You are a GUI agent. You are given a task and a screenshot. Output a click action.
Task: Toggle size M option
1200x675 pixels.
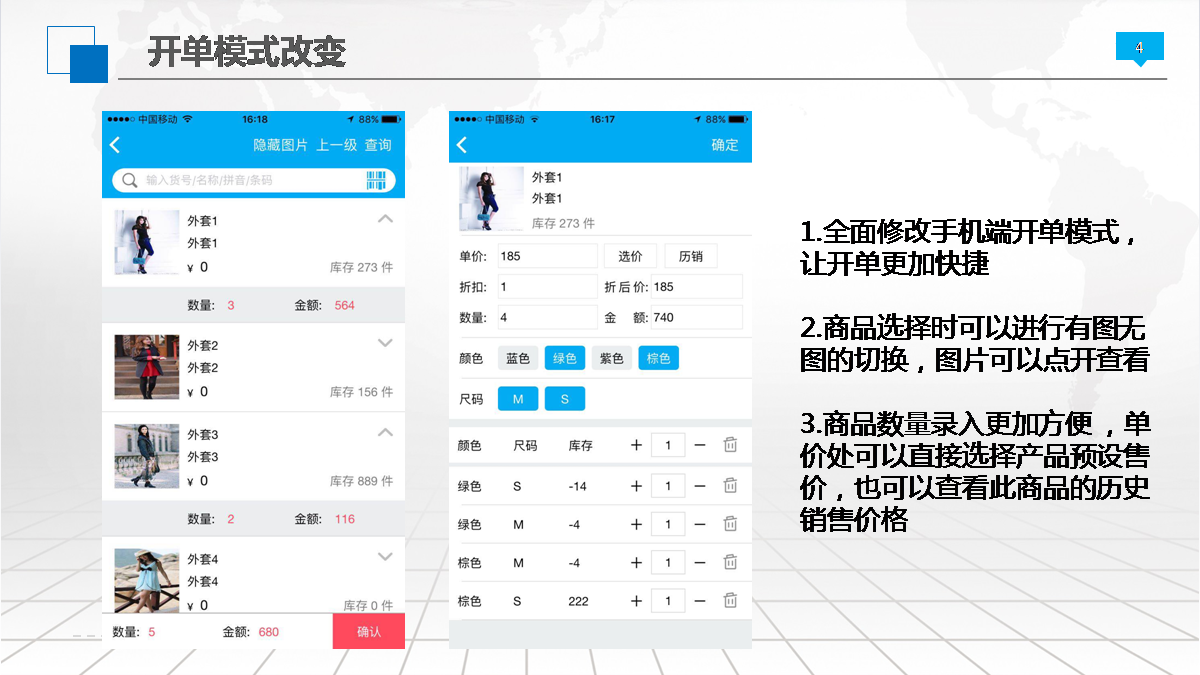pos(518,399)
